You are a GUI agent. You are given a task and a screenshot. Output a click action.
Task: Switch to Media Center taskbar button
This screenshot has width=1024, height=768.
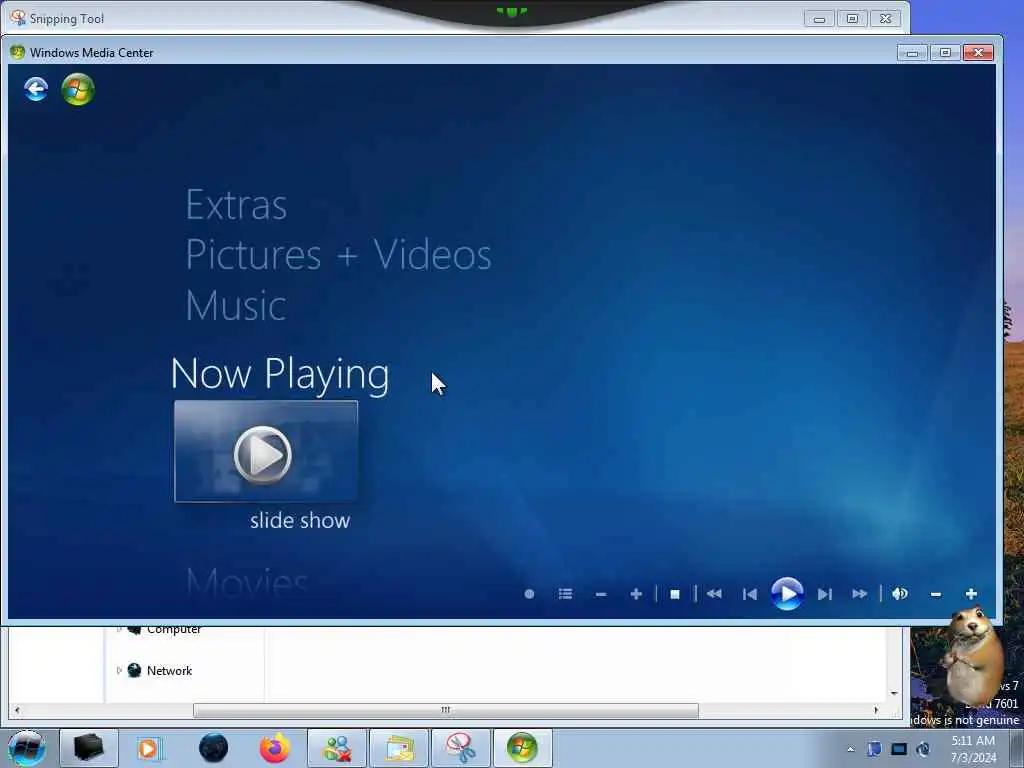tap(522, 748)
